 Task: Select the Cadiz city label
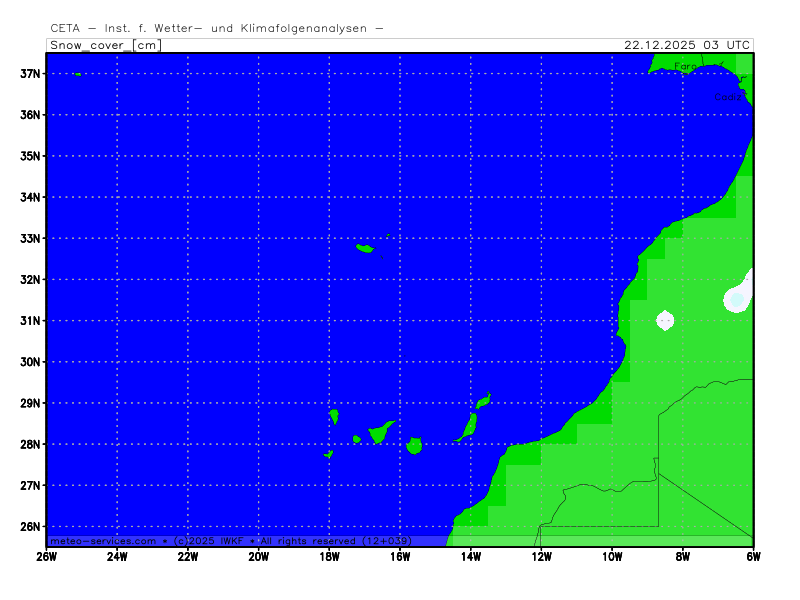728,97
